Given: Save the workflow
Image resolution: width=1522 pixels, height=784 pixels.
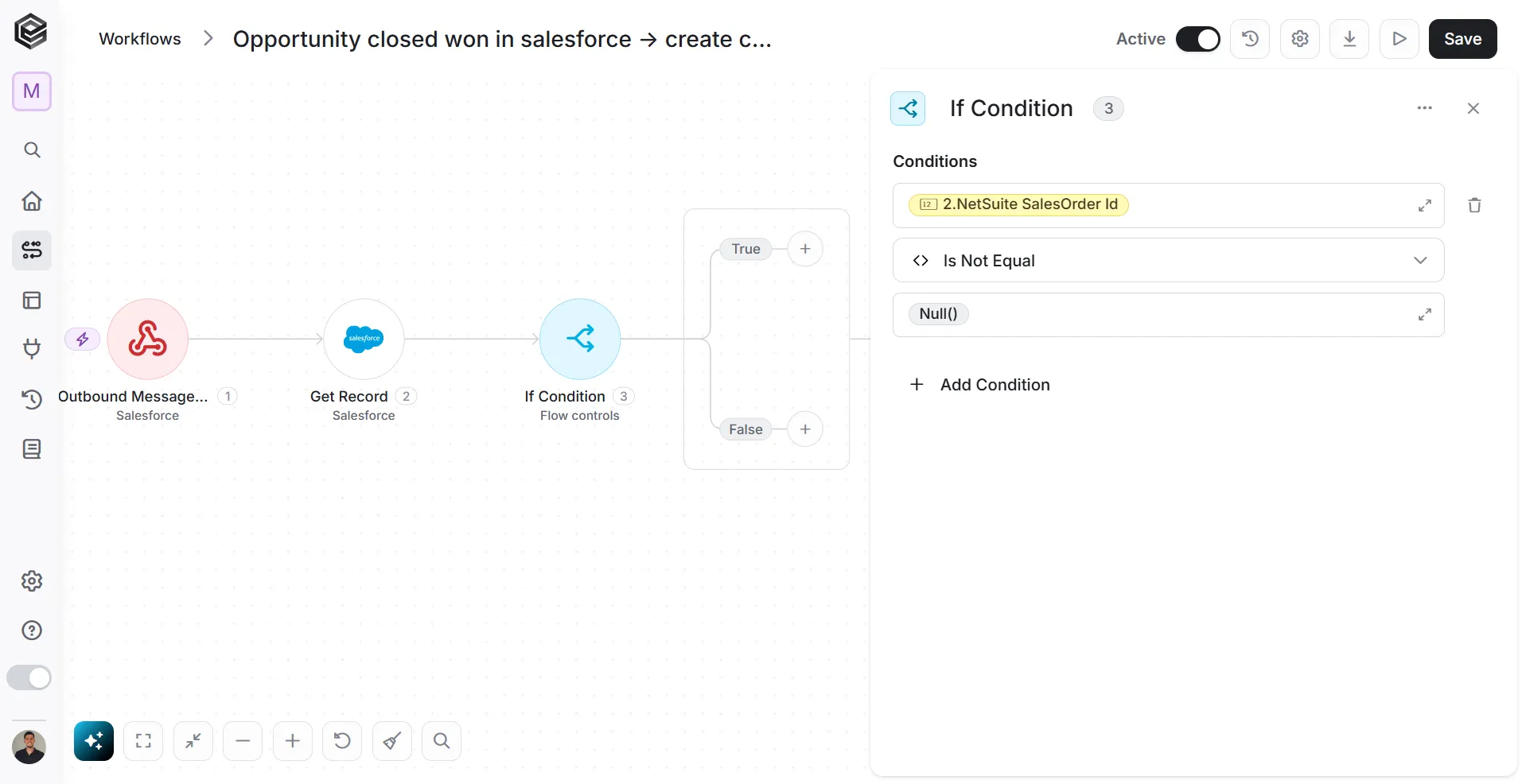Looking at the screenshot, I should (1462, 39).
